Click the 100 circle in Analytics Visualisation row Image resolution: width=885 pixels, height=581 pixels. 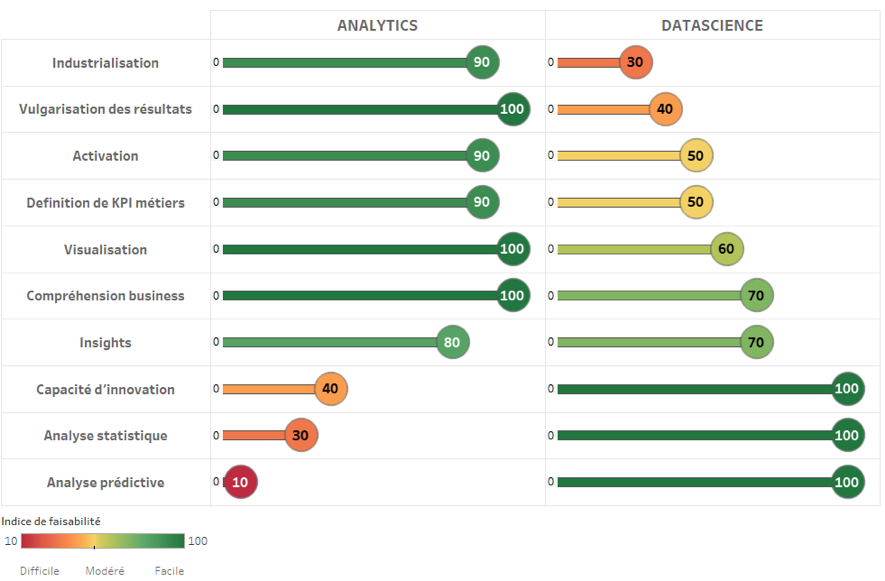coord(512,250)
